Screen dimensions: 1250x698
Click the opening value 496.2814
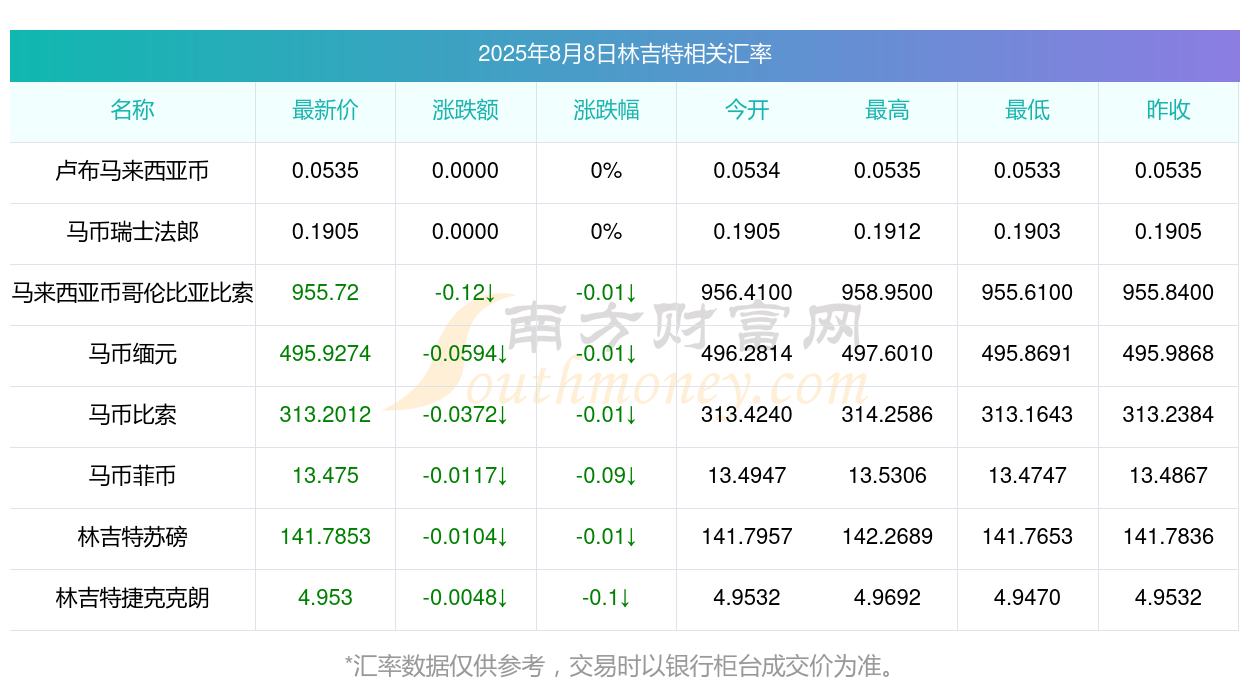coord(747,354)
